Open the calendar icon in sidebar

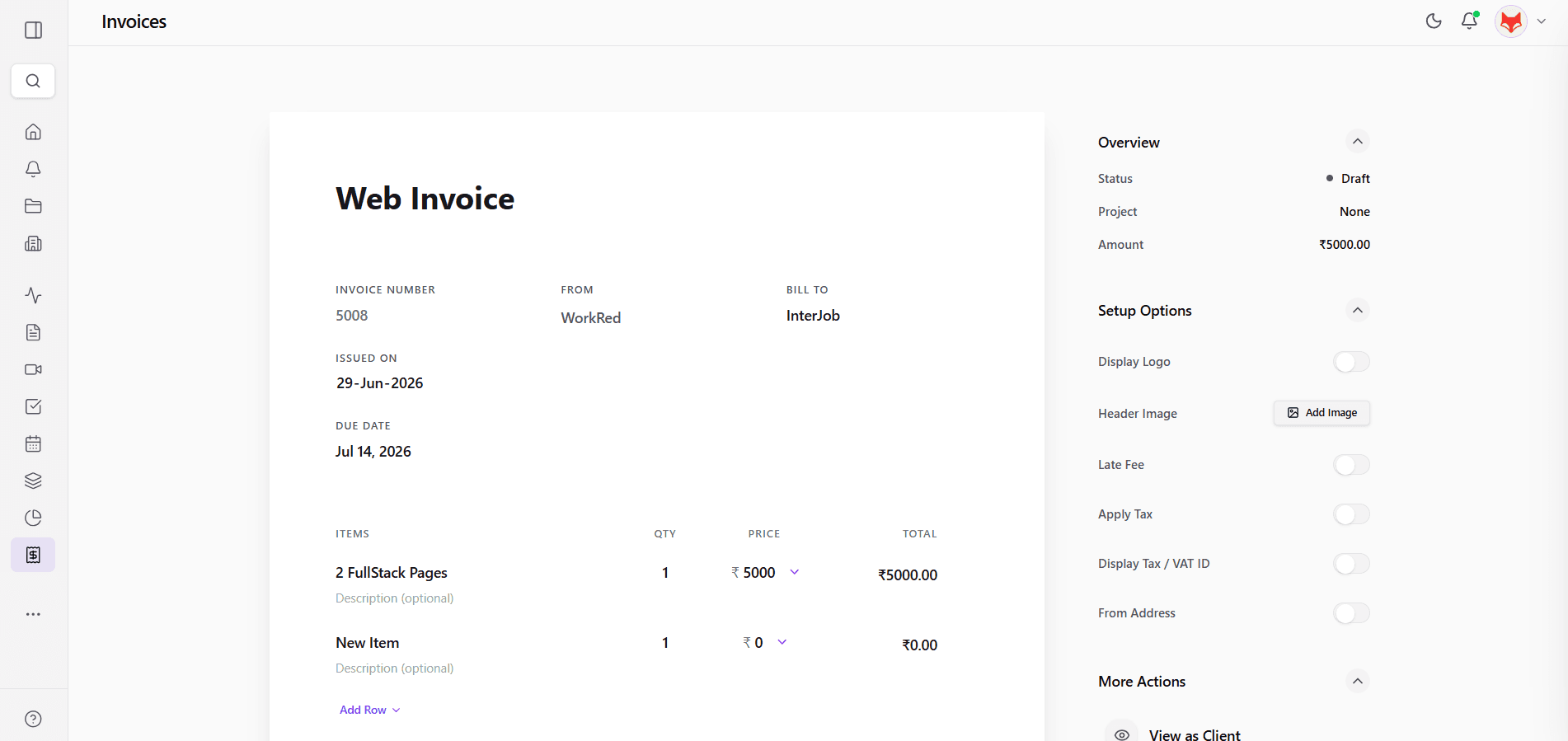point(33,443)
